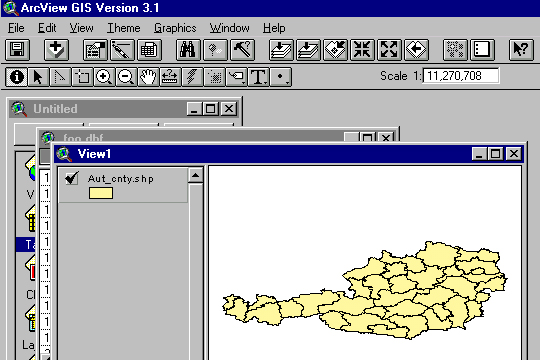Open the Window menu
Image resolution: width=540 pixels, height=360 pixels.
[x=230, y=28]
